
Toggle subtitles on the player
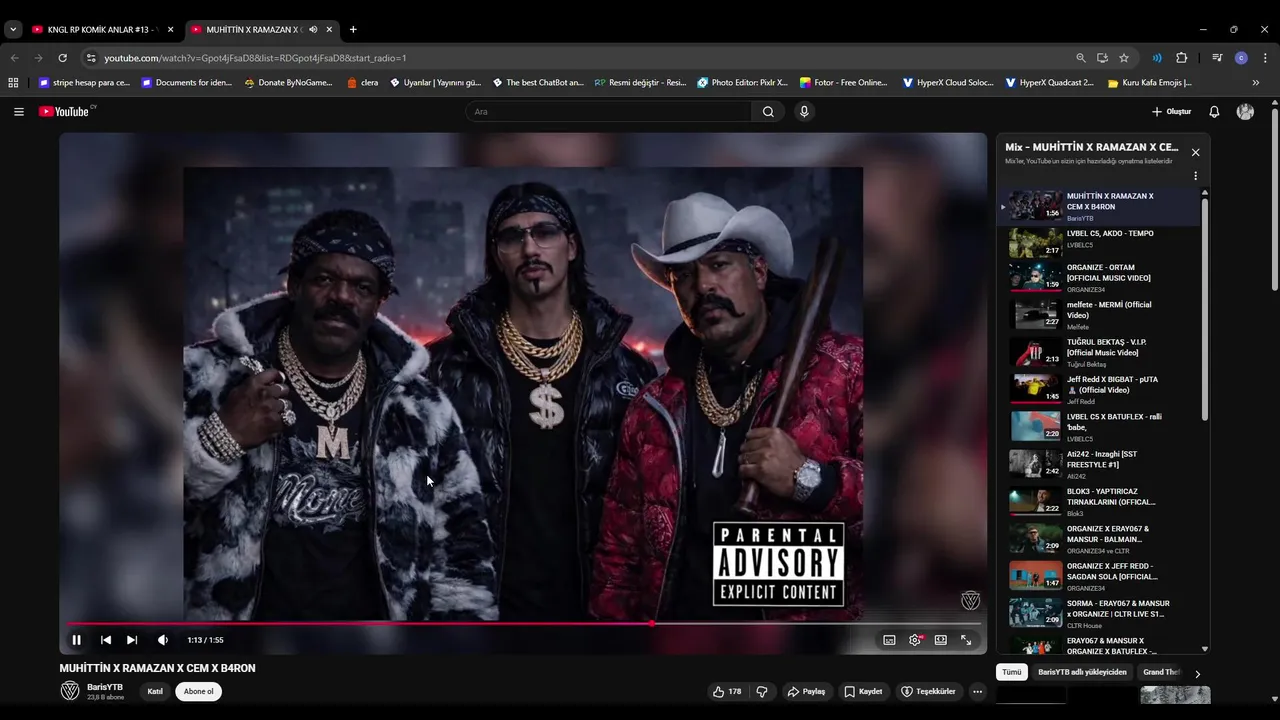click(889, 640)
